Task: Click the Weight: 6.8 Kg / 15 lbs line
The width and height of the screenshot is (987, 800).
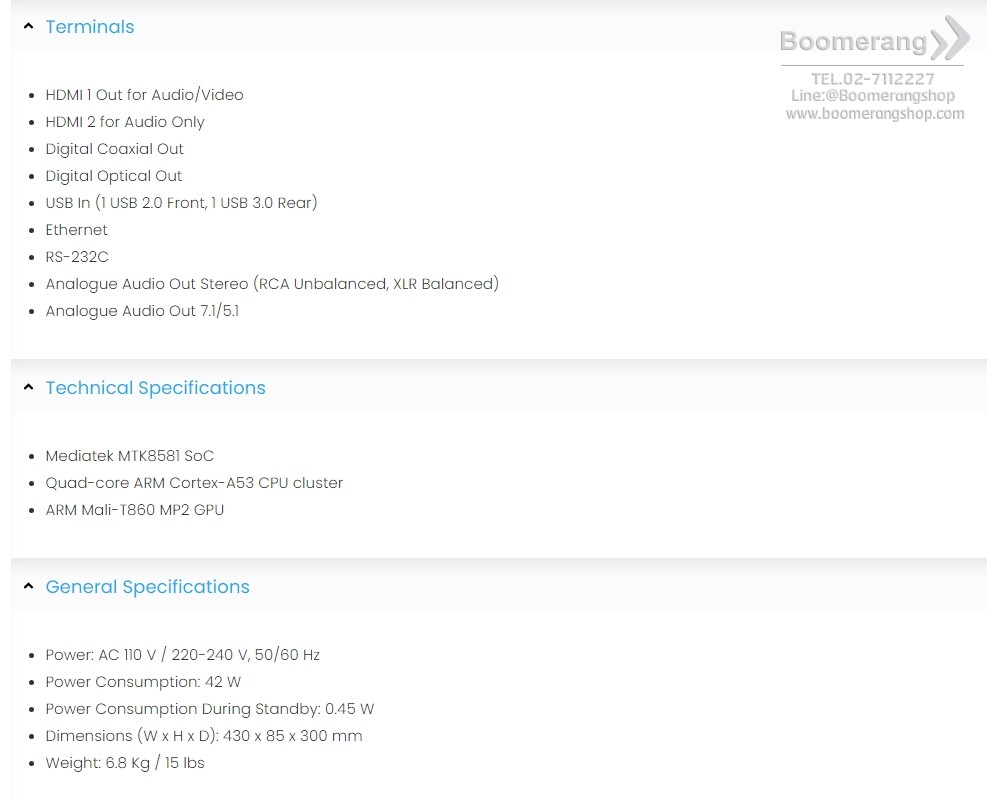Action: pyautogui.click(x=125, y=763)
